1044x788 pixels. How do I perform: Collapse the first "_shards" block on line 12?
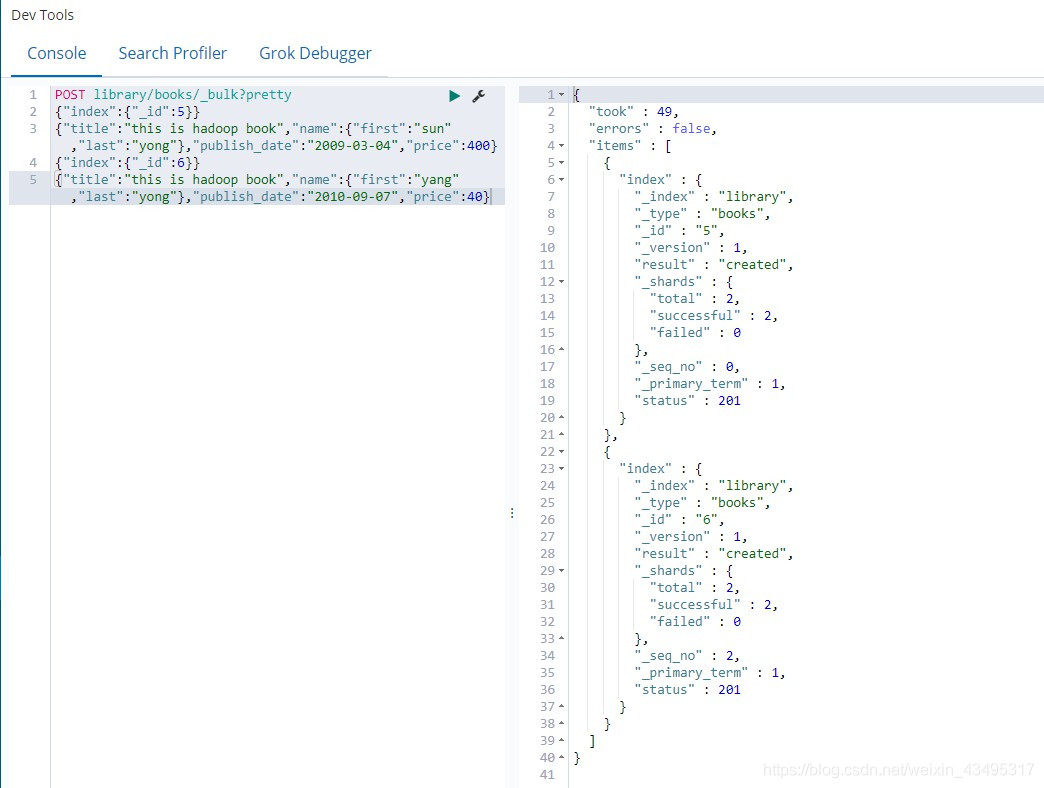[x=561, y=282]
